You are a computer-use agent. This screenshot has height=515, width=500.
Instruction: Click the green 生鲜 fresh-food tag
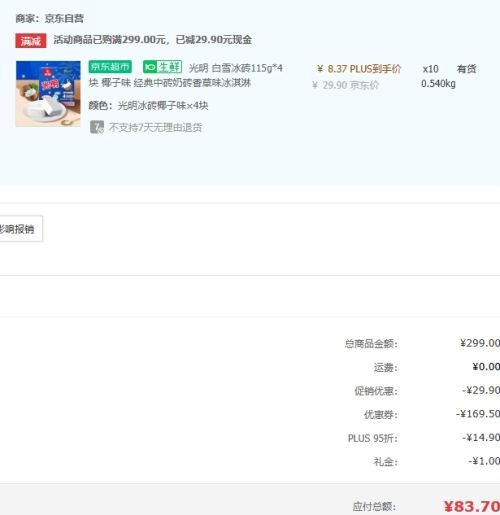click(162, 67)
